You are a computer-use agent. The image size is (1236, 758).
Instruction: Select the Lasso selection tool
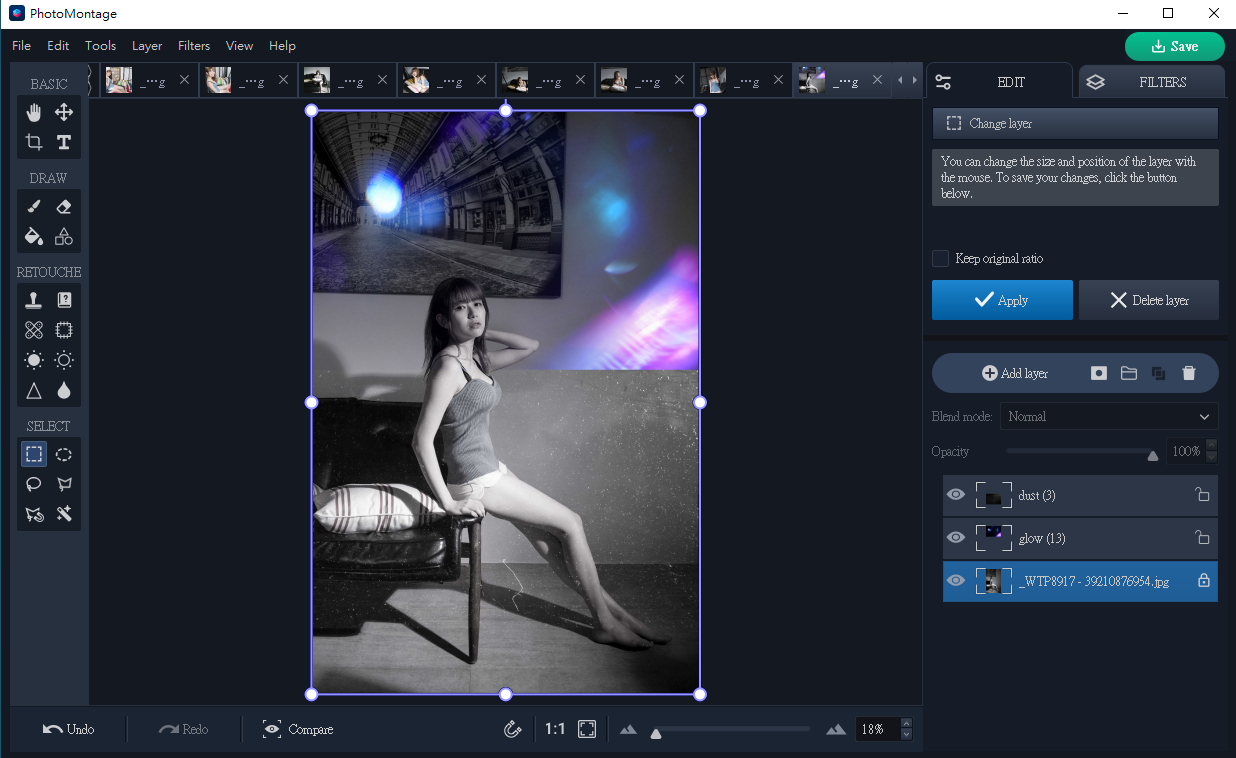coord(34,484)
